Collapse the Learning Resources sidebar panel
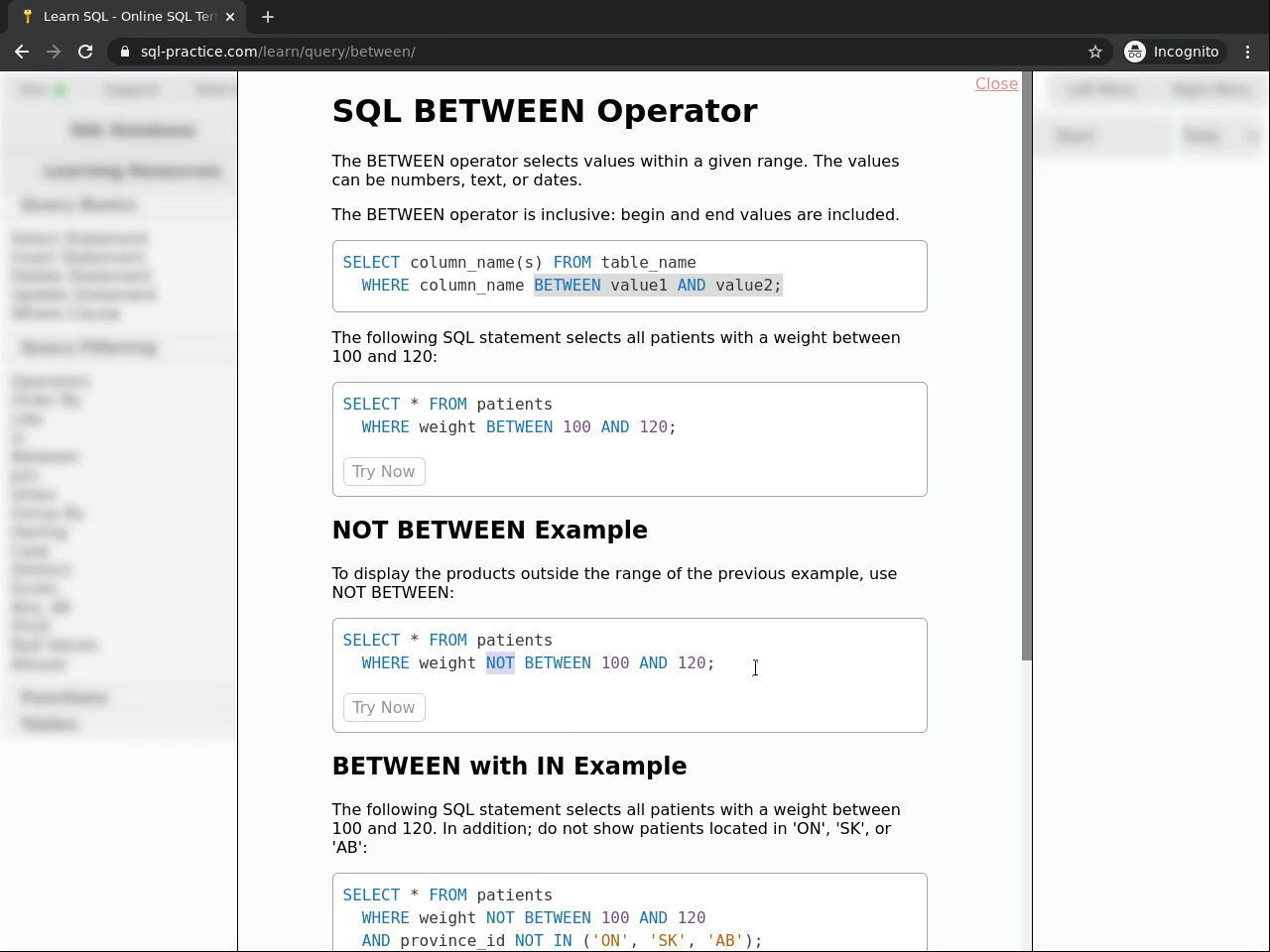 (x=132, y=172)
